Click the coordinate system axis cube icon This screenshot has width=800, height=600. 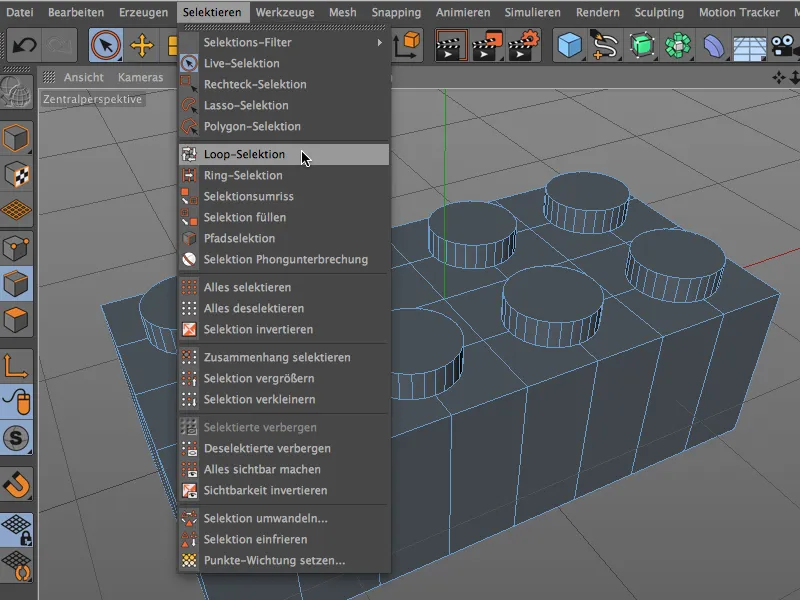(407, 46)
